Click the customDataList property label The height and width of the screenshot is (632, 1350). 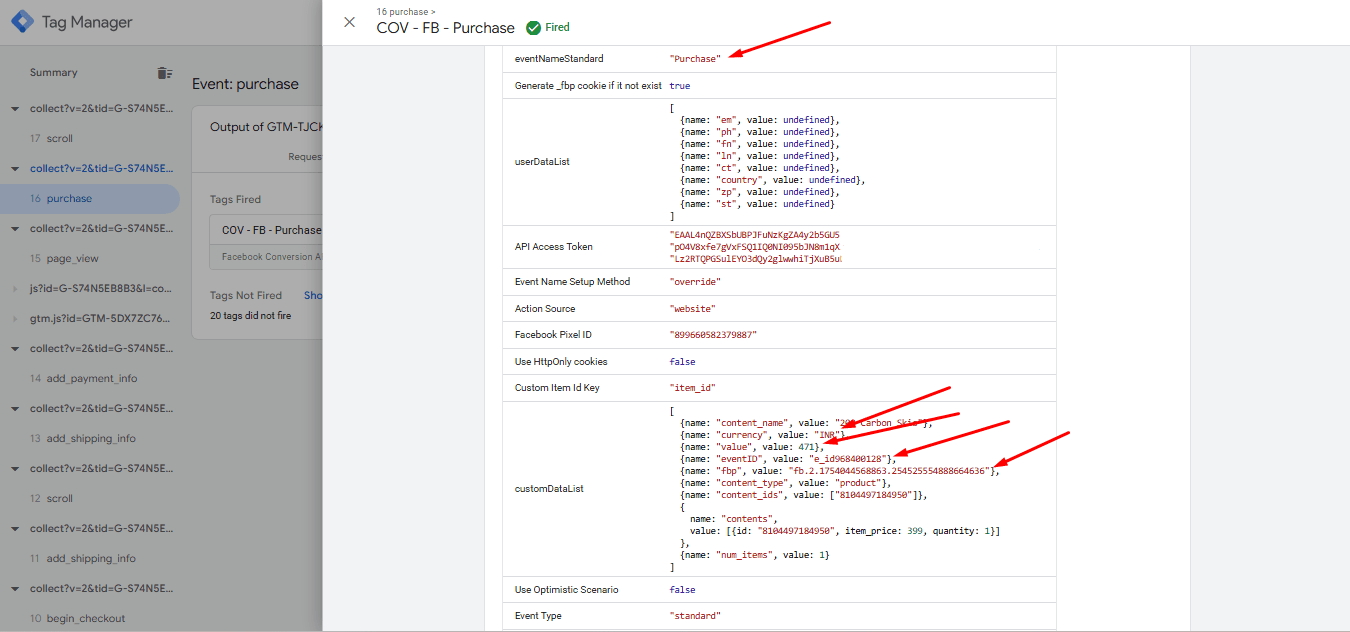[549, 489]
